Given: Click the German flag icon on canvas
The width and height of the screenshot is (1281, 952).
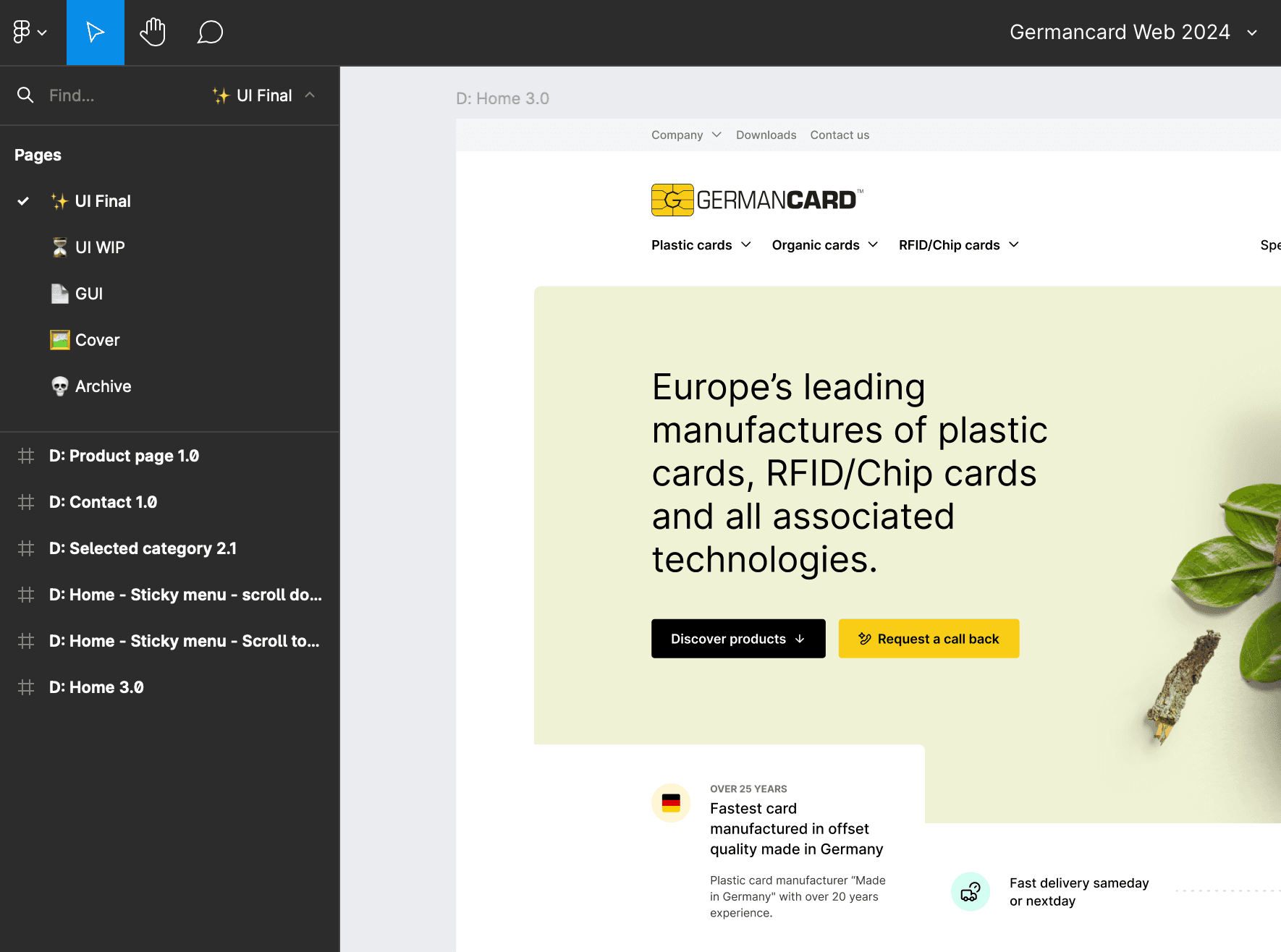Looking at the screenshot, I should click(x=671, y=802).
